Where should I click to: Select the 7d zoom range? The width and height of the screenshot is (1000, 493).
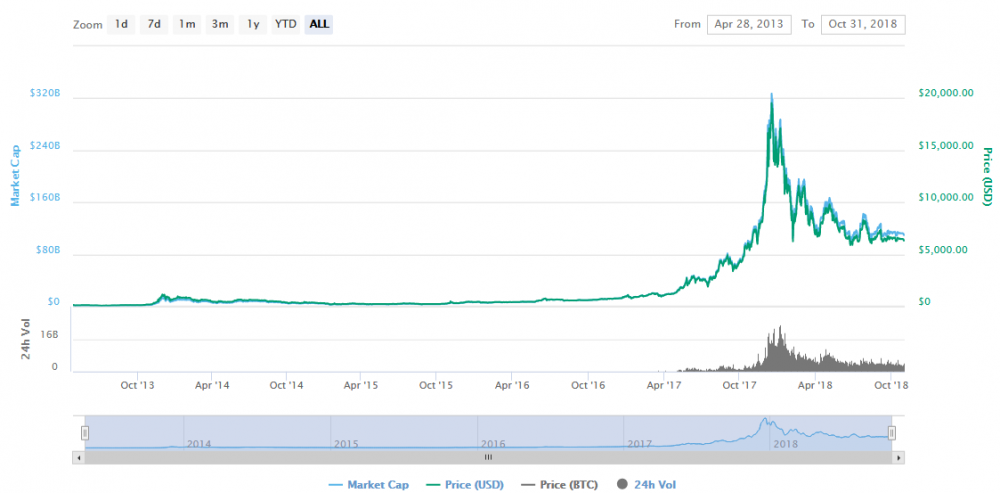click(x=154, y=24)
